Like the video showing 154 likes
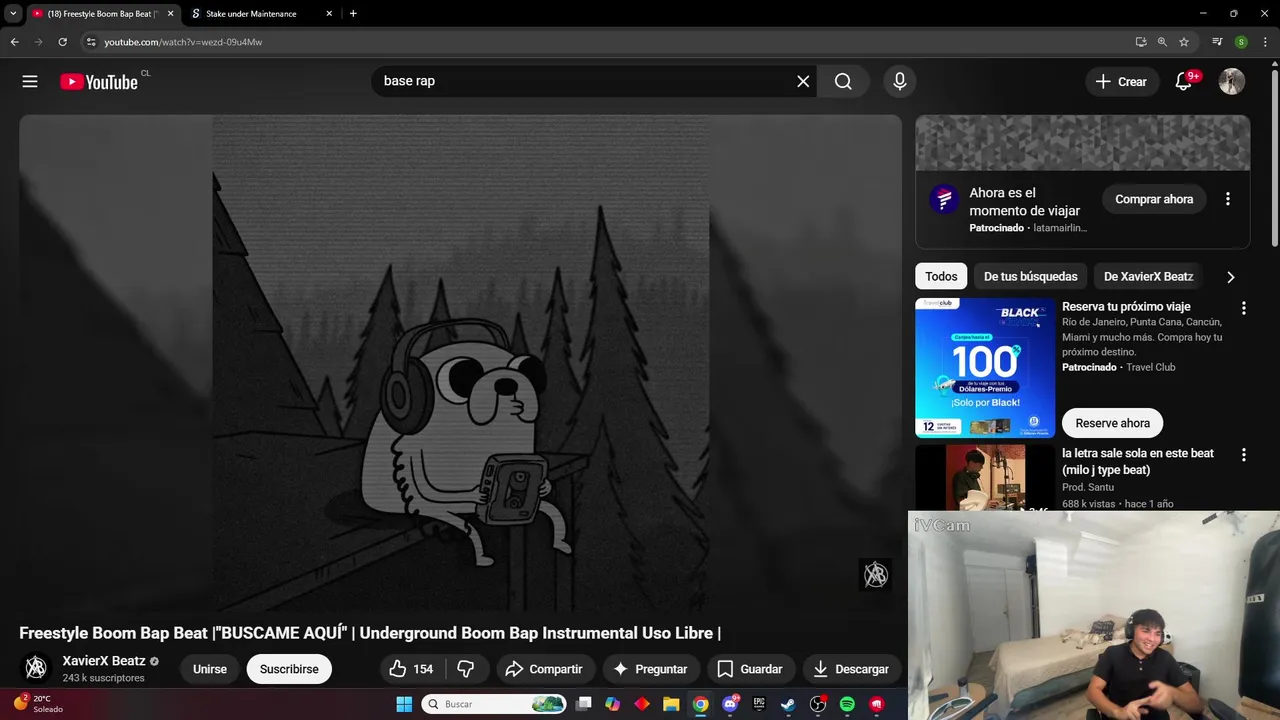The height and width of the screenshot is (720, 1280). [411, 669]
